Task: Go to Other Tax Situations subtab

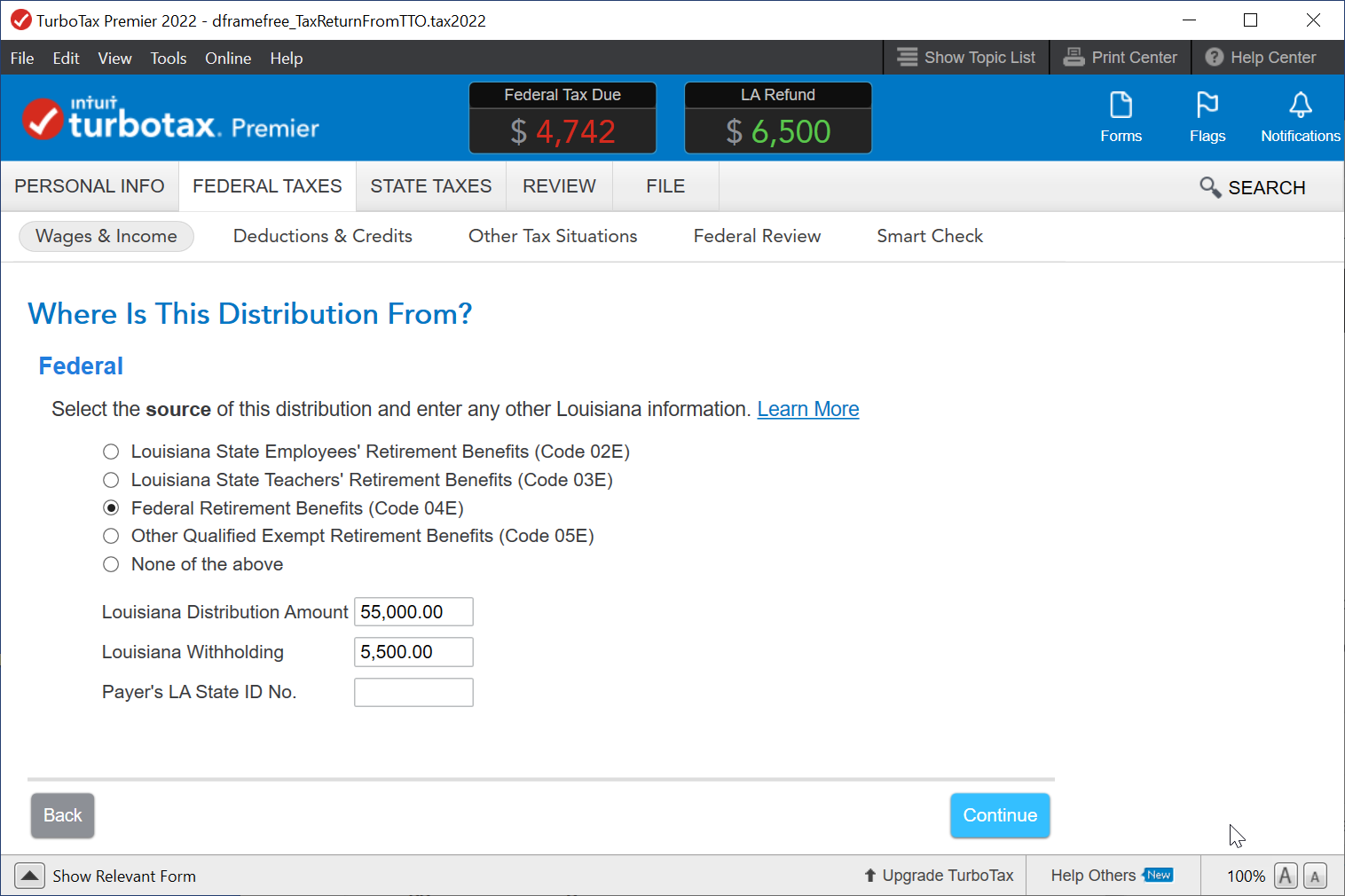Action: tap(553, 236)
